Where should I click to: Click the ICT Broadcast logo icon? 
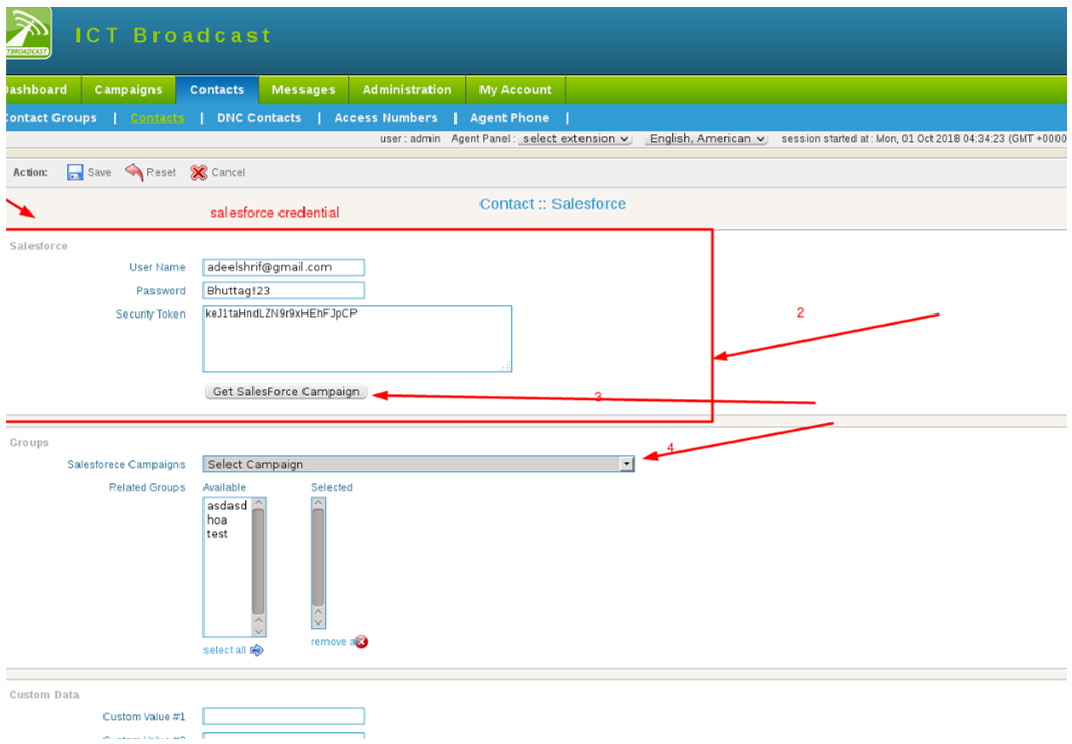pos(28,33)
